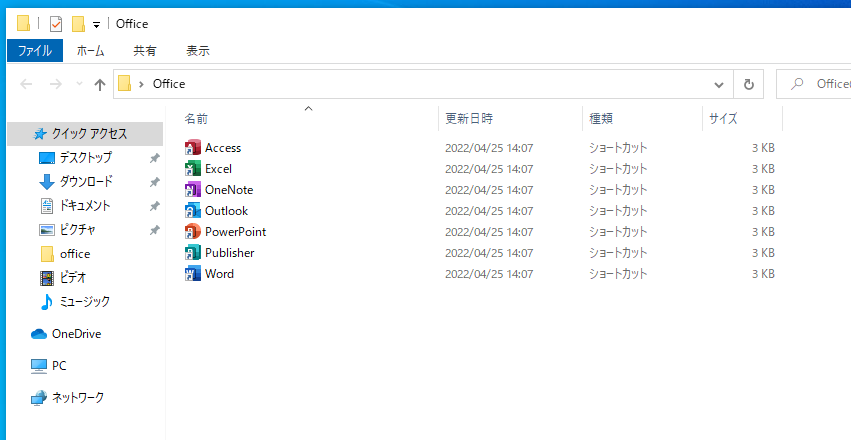Select the PowerPoint shortcut icon
Image resolution: width=851 pixels, height=440 pixels.
click(x=193, y=232)
